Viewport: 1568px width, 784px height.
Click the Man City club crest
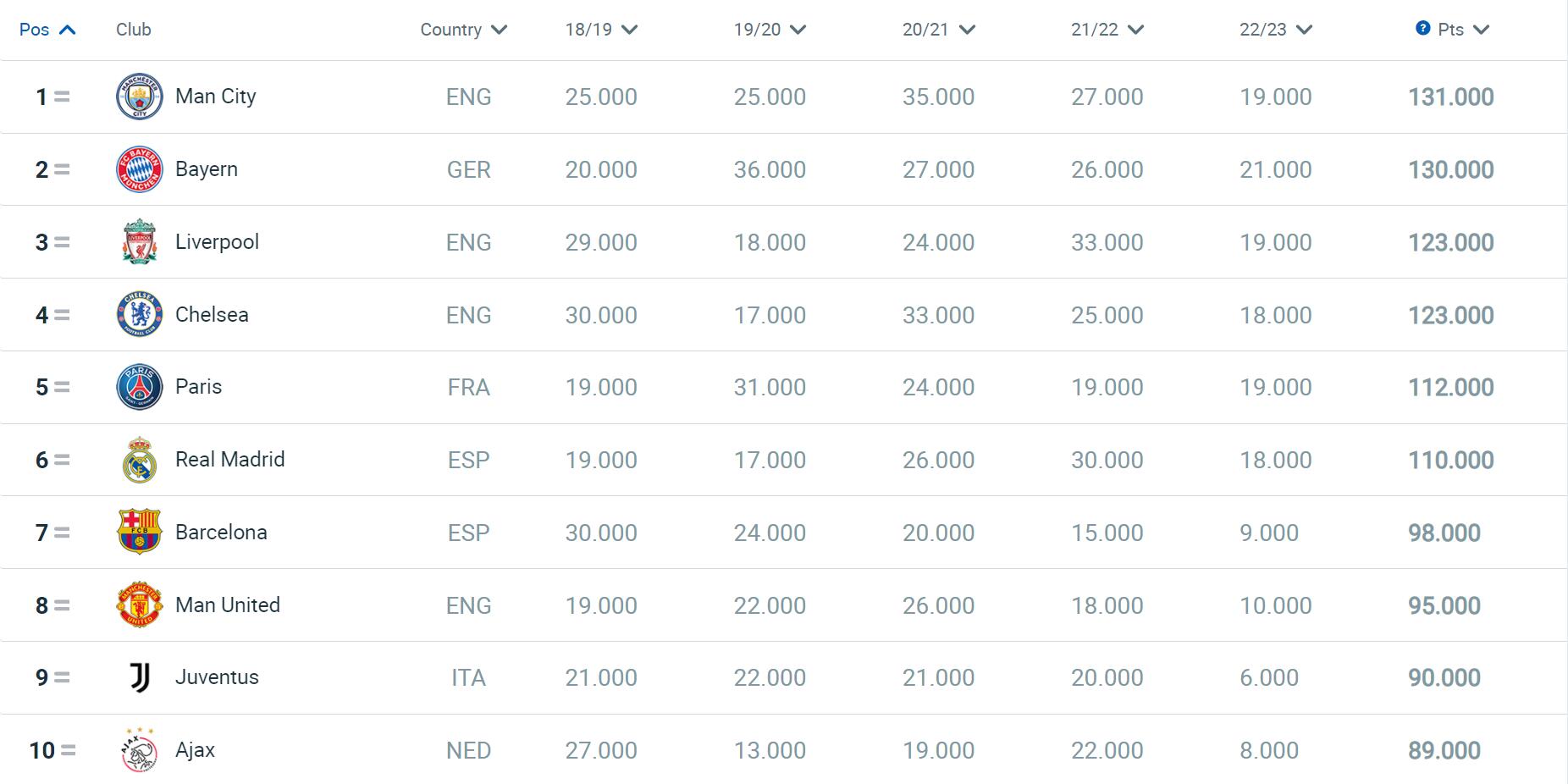(x=139, y=97)
